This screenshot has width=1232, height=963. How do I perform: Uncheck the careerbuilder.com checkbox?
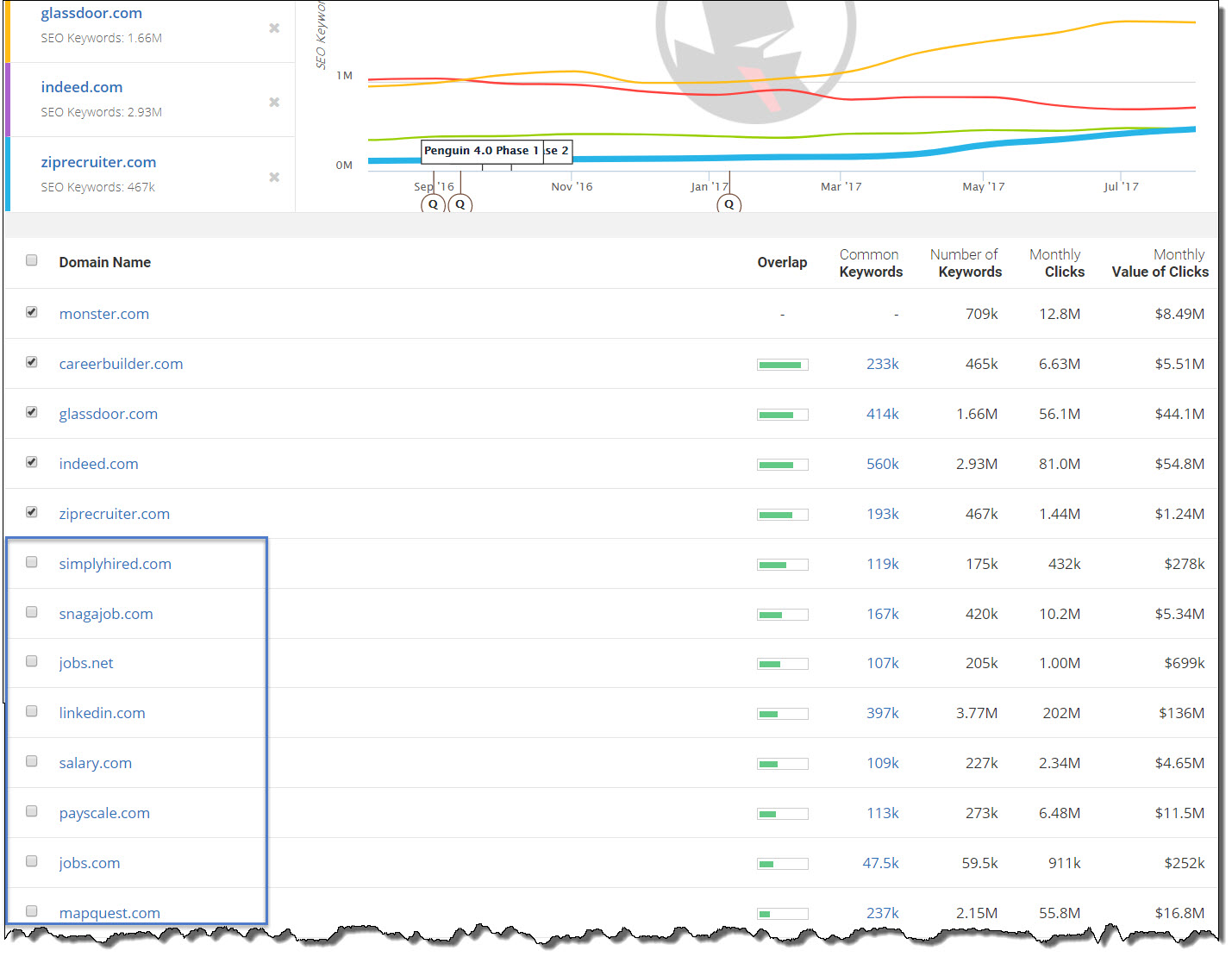tap(32, 362)
